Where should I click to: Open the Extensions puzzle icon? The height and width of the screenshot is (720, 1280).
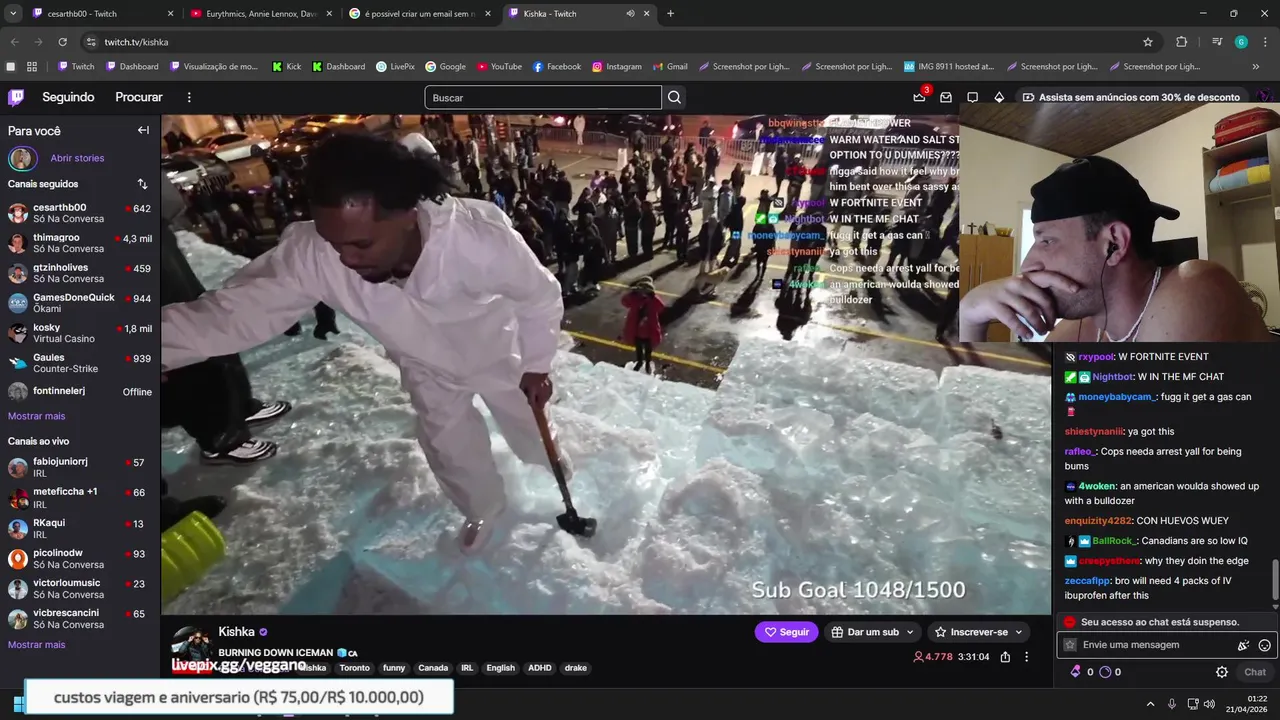[1181, 42]
